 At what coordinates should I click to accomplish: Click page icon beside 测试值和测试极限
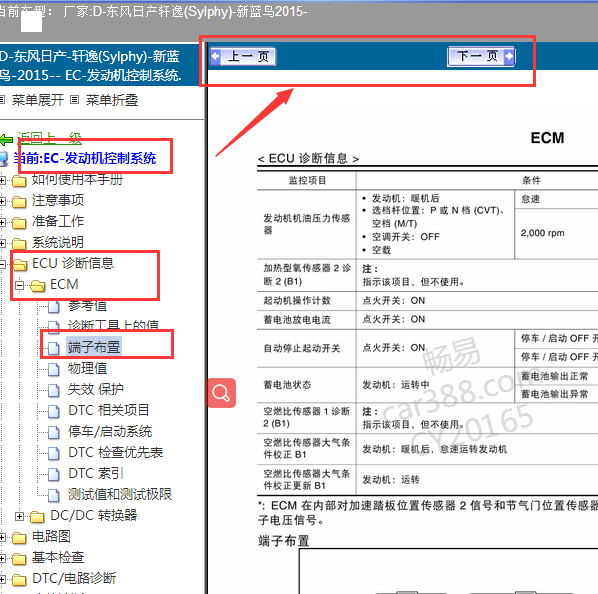point(54,495)
